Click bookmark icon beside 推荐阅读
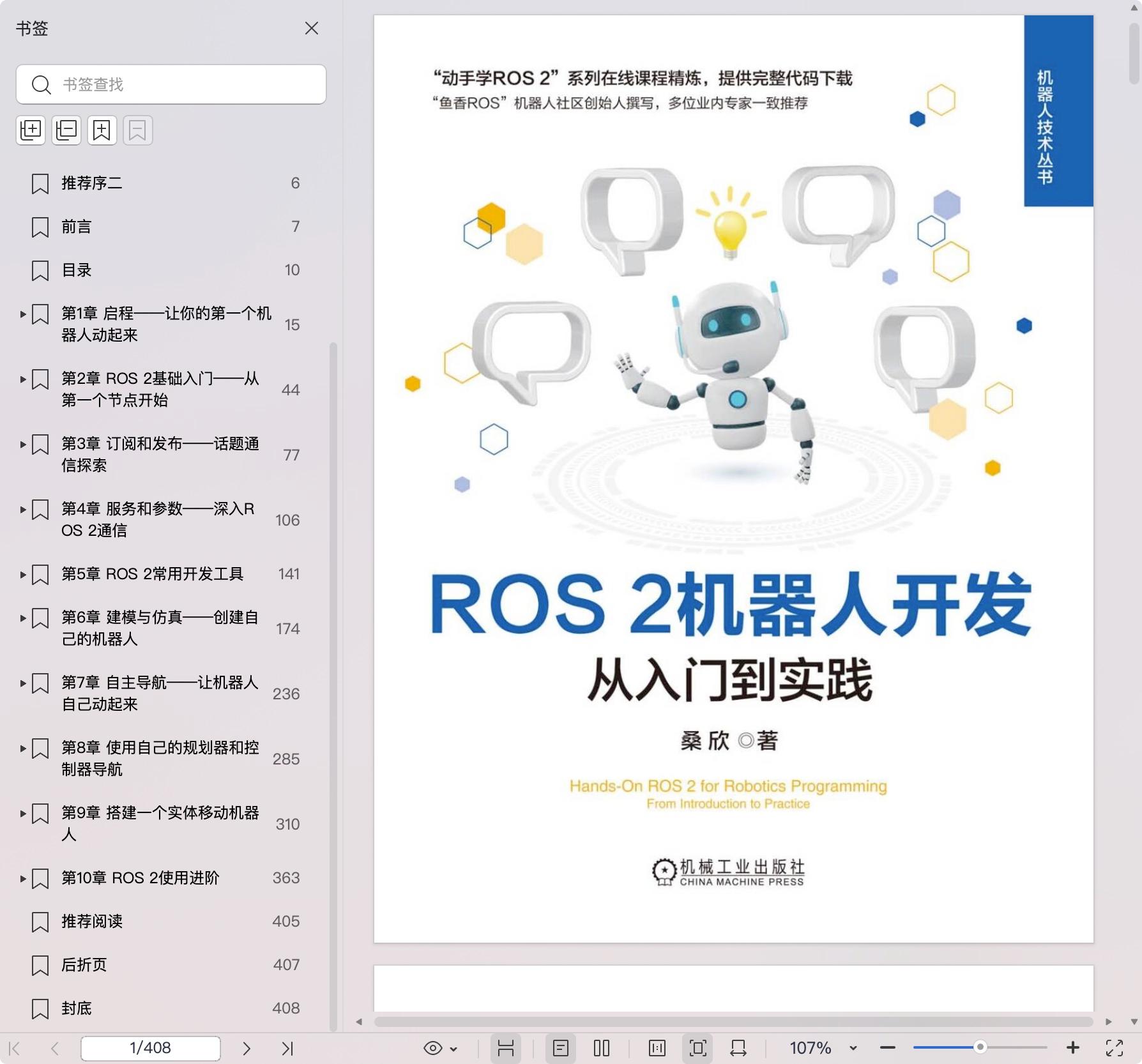The height and width of the screenshot is (1064, 1142). click(x=40, y=922)
